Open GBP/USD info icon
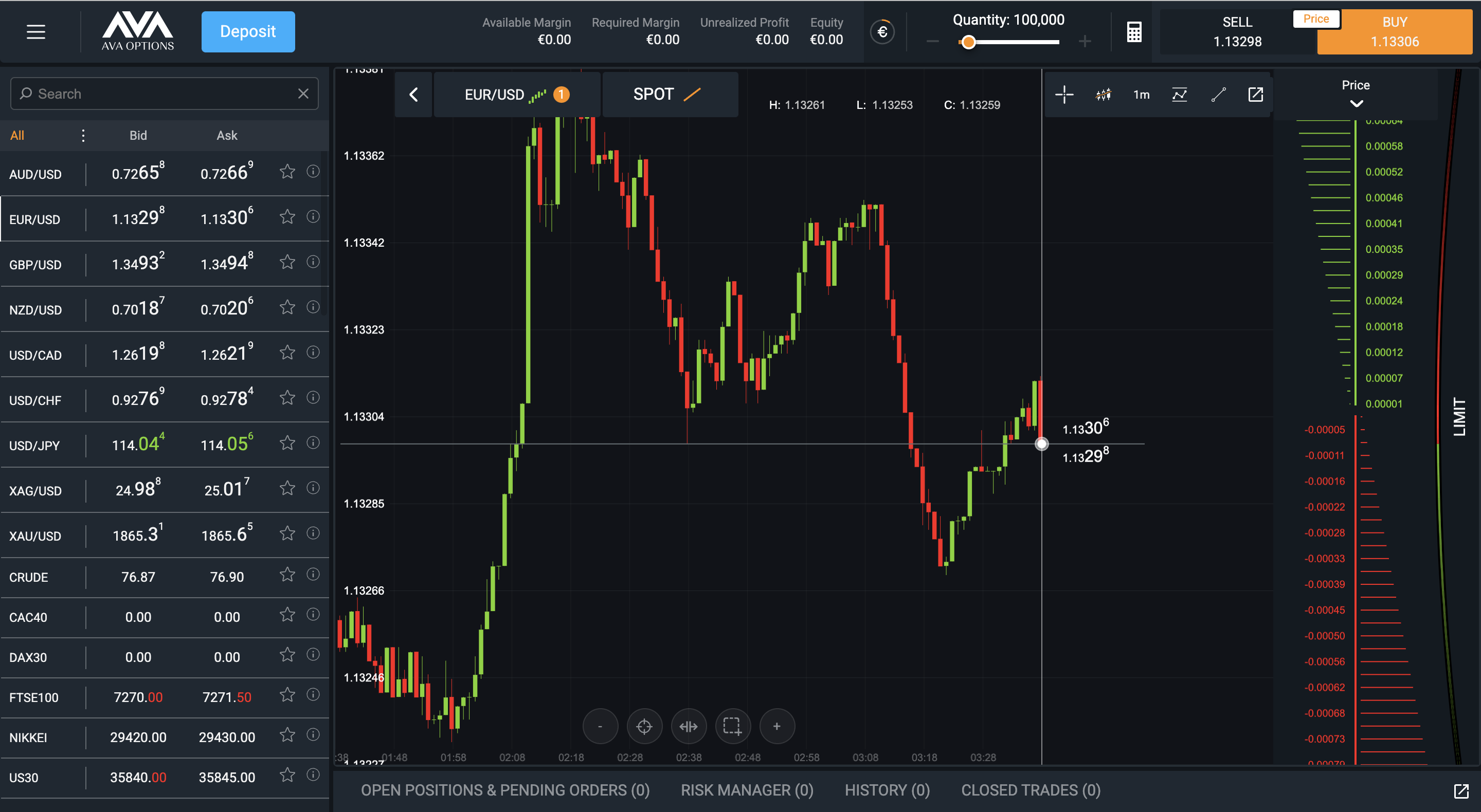Image resolution: width=1481 pixels, height=812 pixels. (x=313, y=262)
